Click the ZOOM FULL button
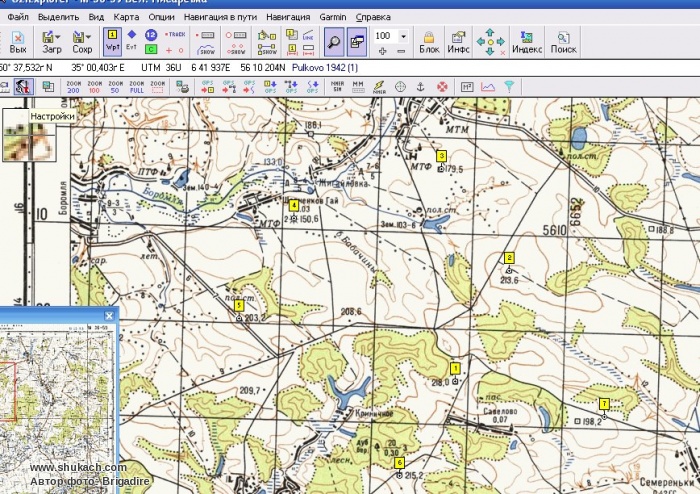The width and height of the screenshot is (700, 494). point(137,87)
